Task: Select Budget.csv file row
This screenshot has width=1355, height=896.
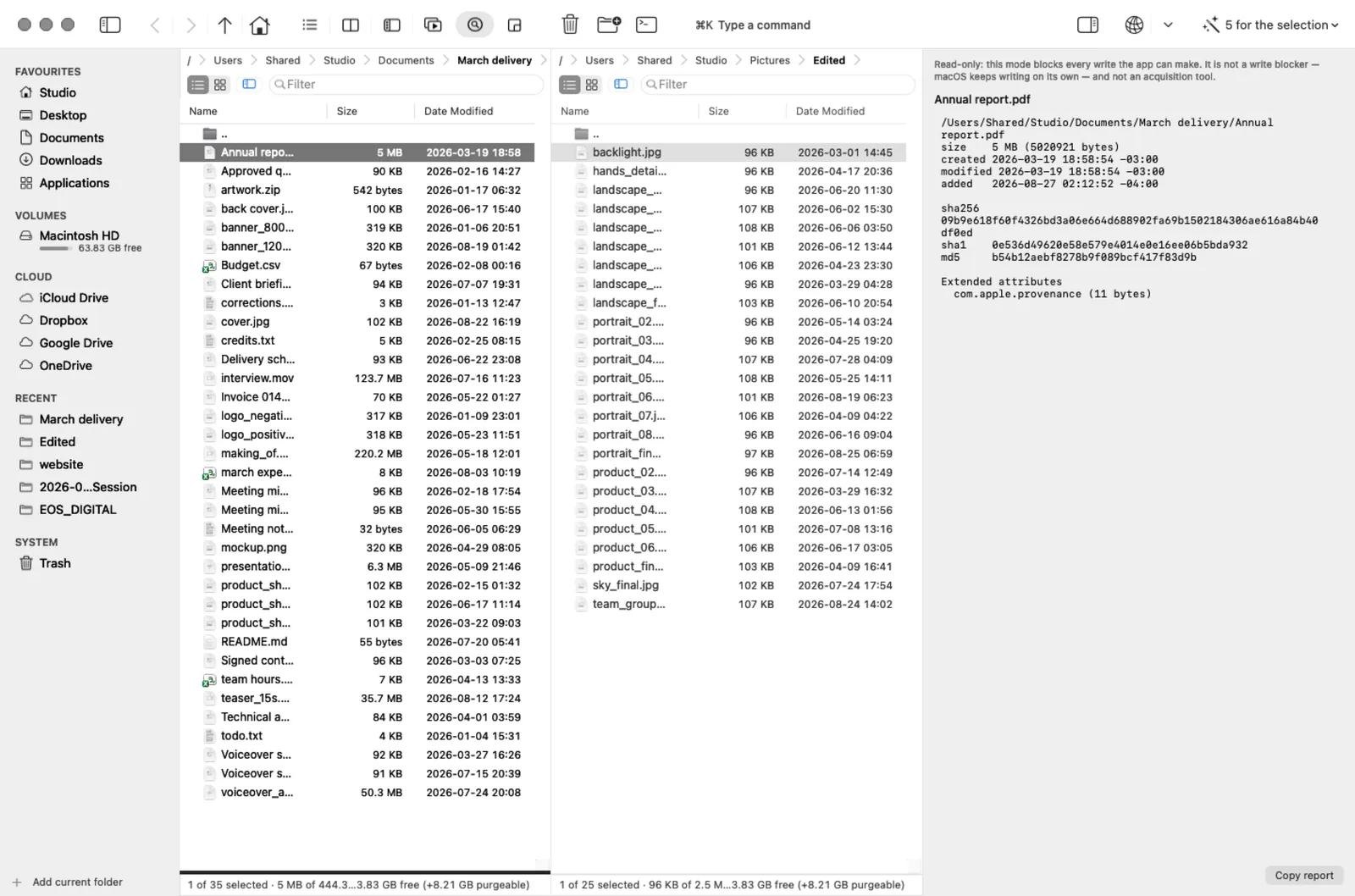Action: point(357,265)
